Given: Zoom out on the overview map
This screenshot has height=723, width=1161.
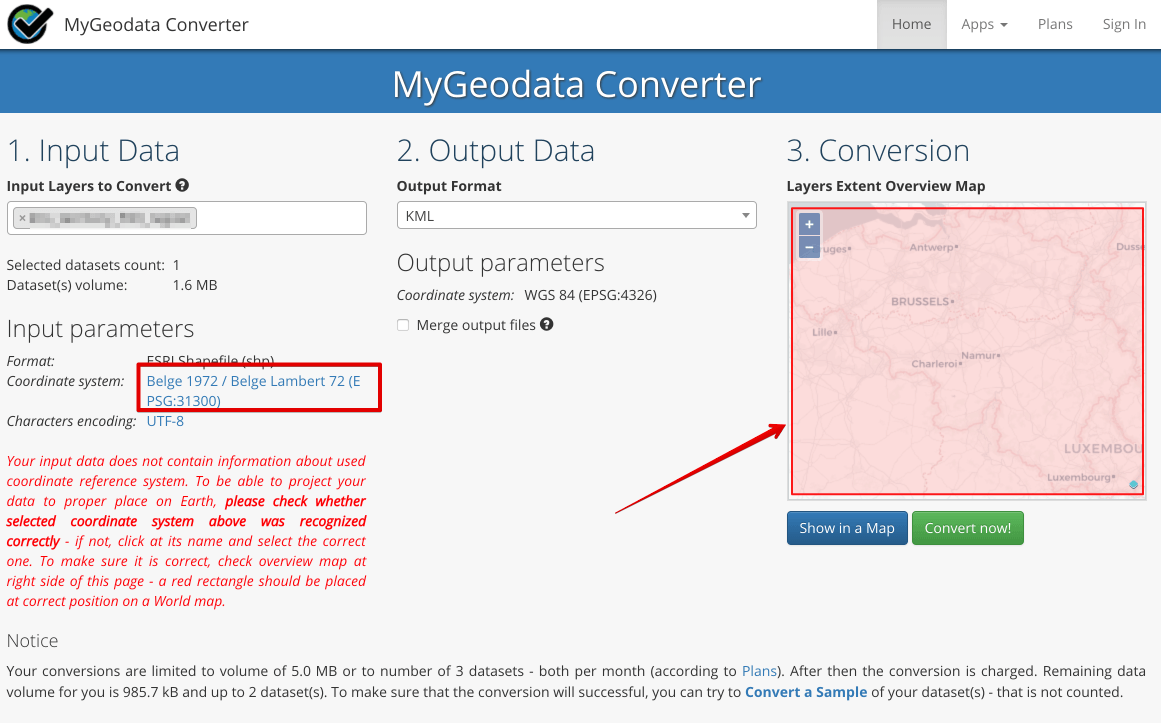Looking at the screenshot, I should click(x=810, y=247).
